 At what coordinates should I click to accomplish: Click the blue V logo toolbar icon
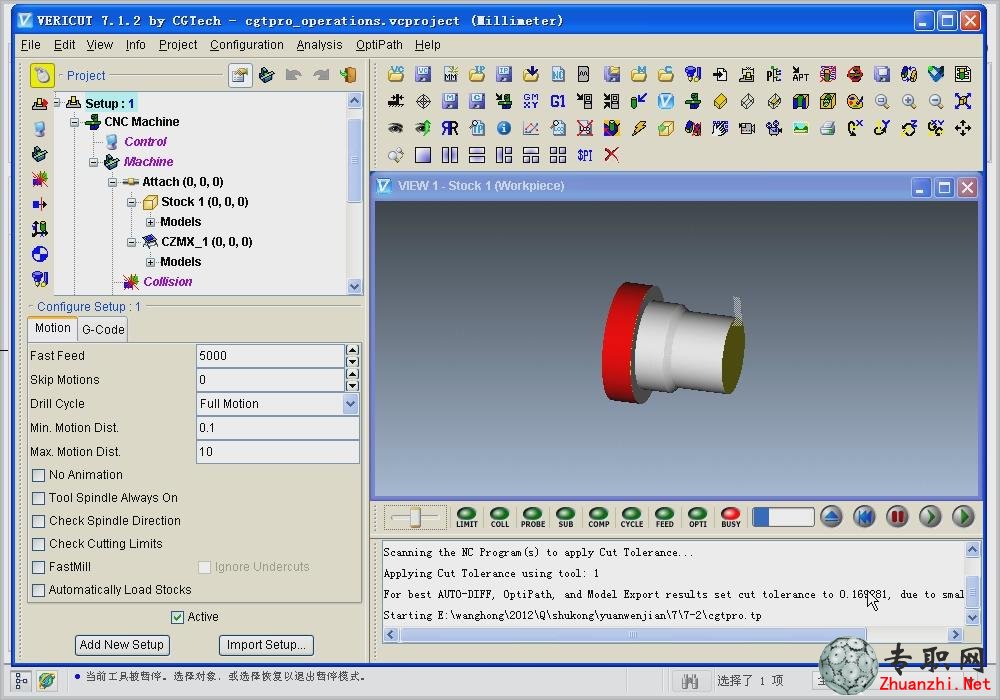(x=666, y=101)
